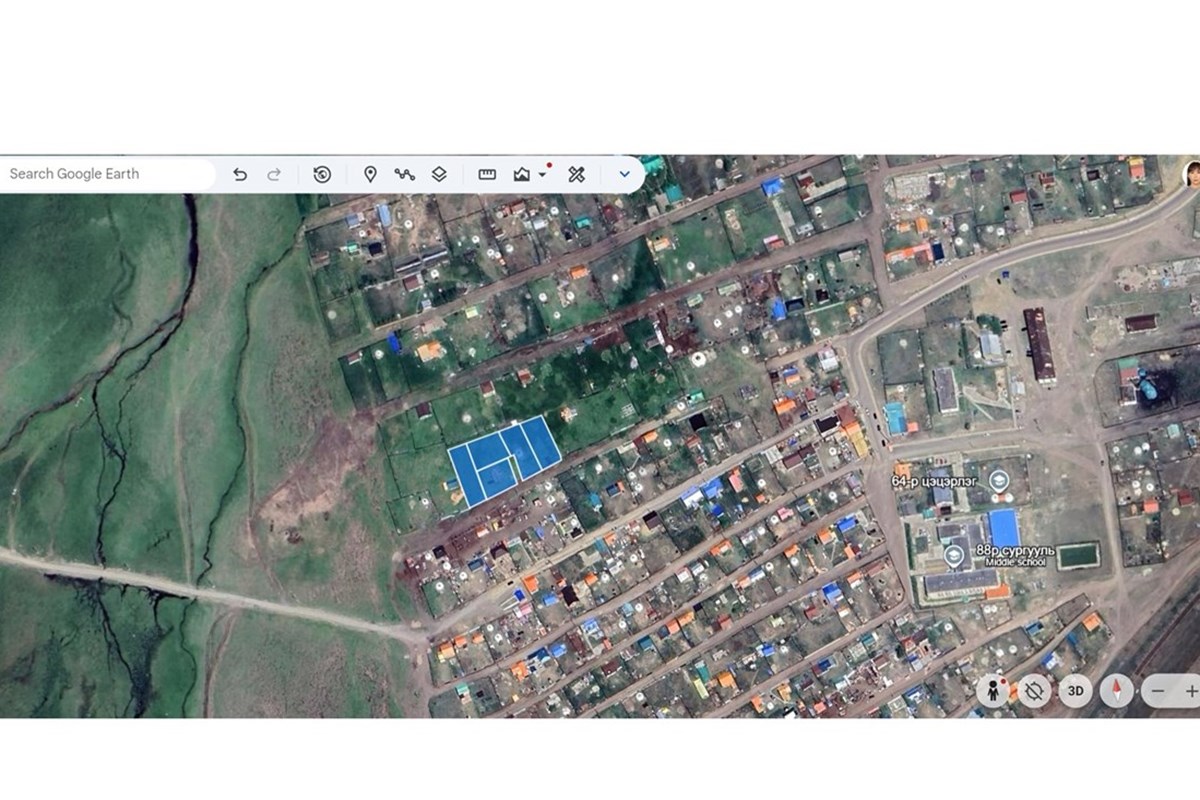Switch the view to 3D
Image resolution: width=1200 pixels, height=800 pixels.
click(x=1076, y=691)
